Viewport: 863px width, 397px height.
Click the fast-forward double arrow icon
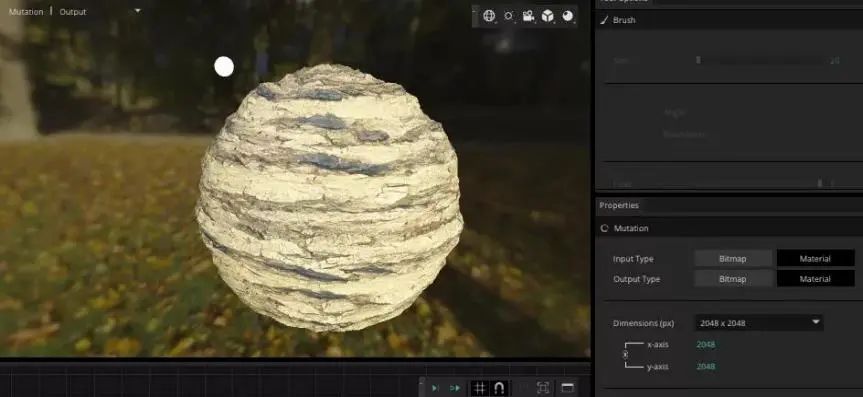[x=455, y=388]
